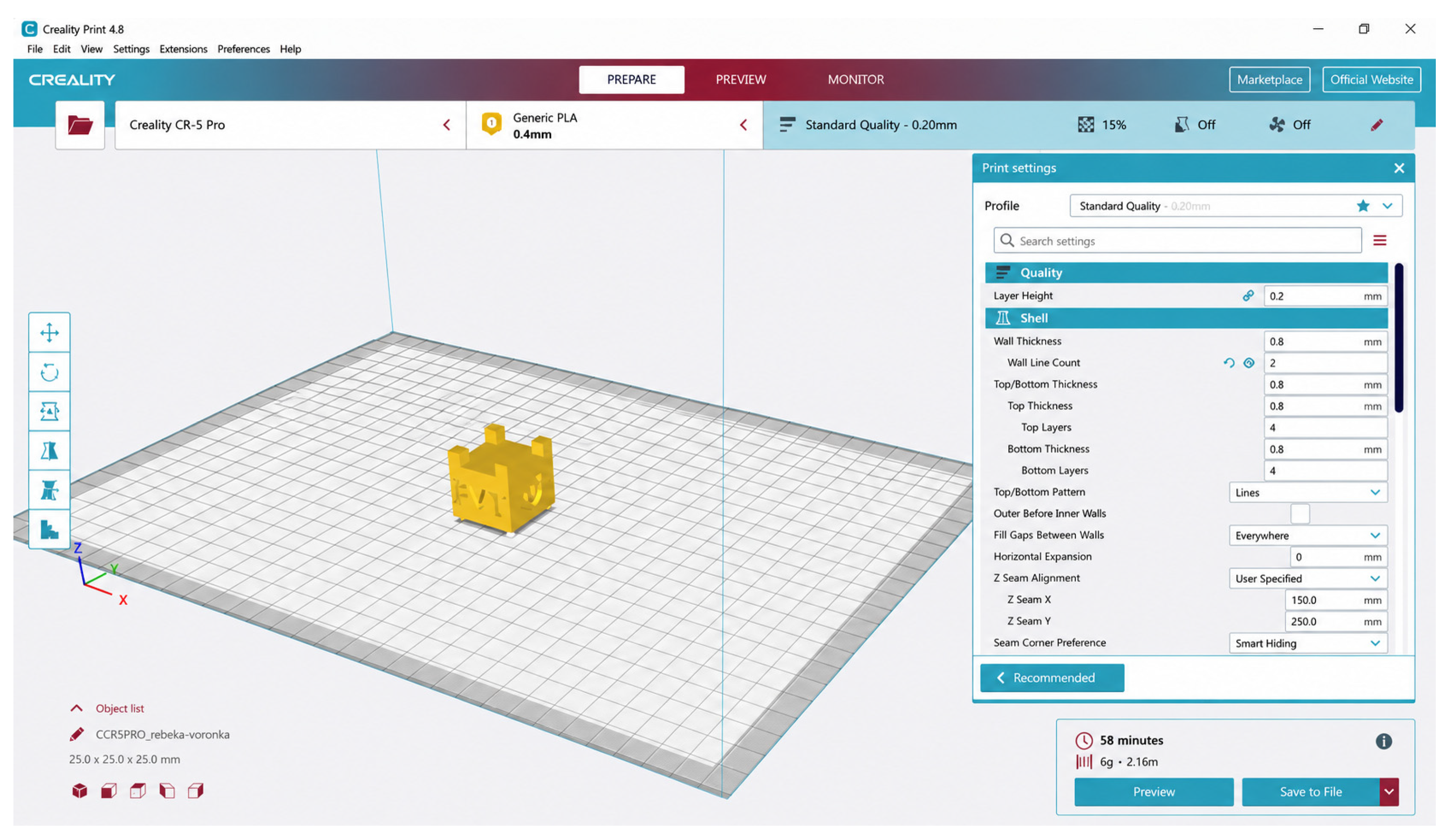Screen dimensions: 1451x840
Task: Open the Help menu
Action: click(x=290, y=49)
